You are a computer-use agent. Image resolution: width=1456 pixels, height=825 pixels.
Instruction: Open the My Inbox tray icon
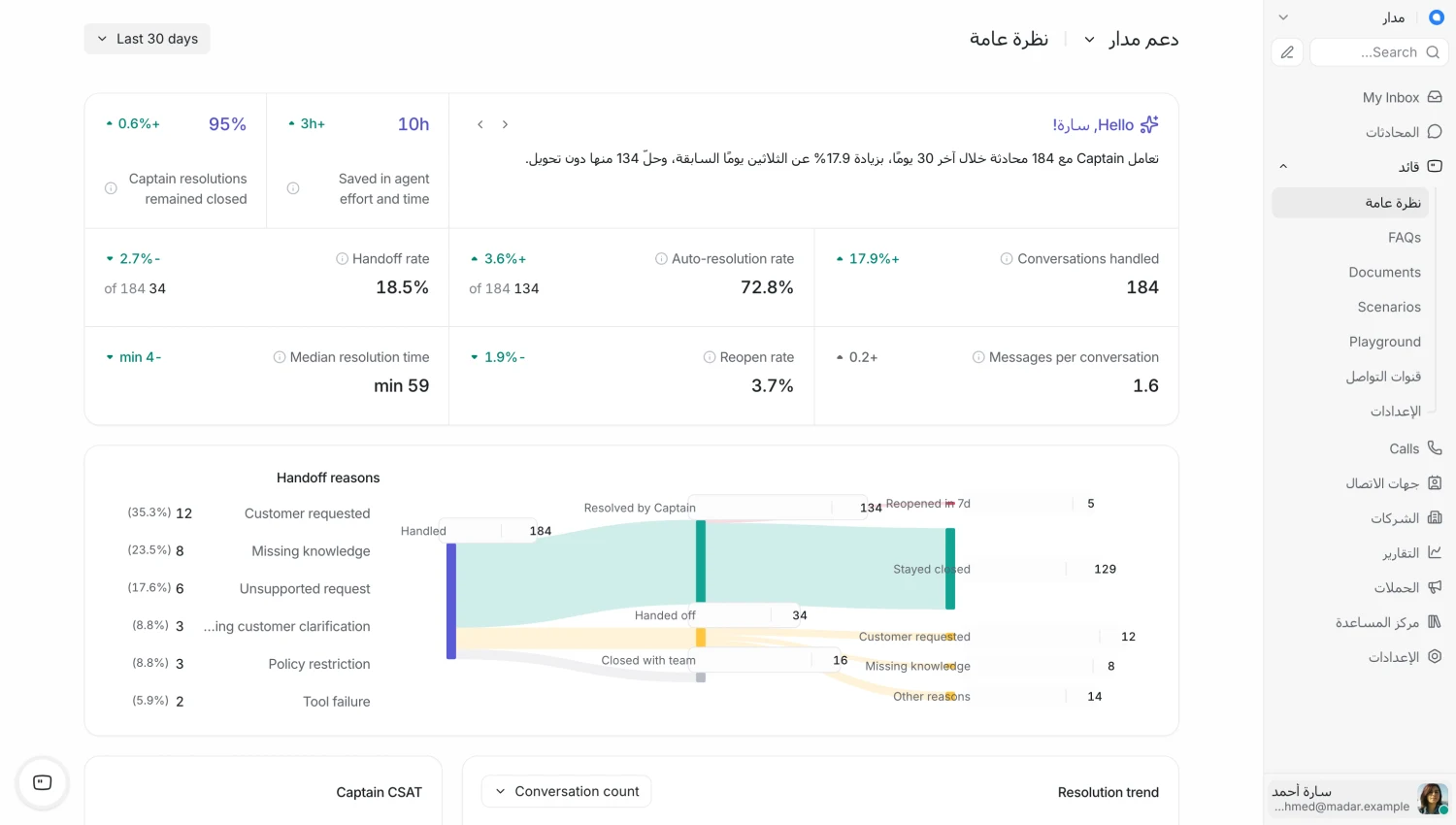click(x=1435, y=97)
